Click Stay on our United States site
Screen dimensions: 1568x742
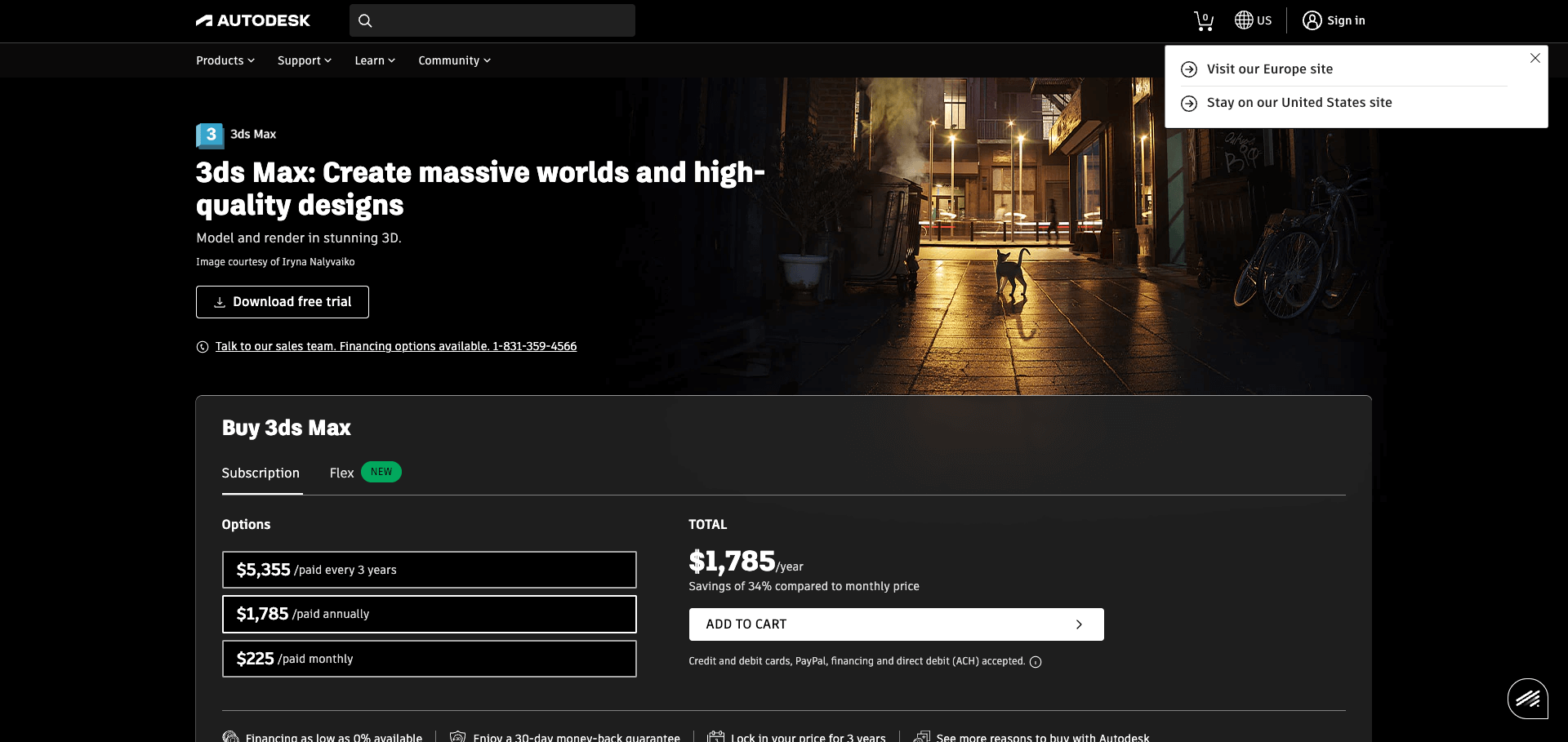1299,103
